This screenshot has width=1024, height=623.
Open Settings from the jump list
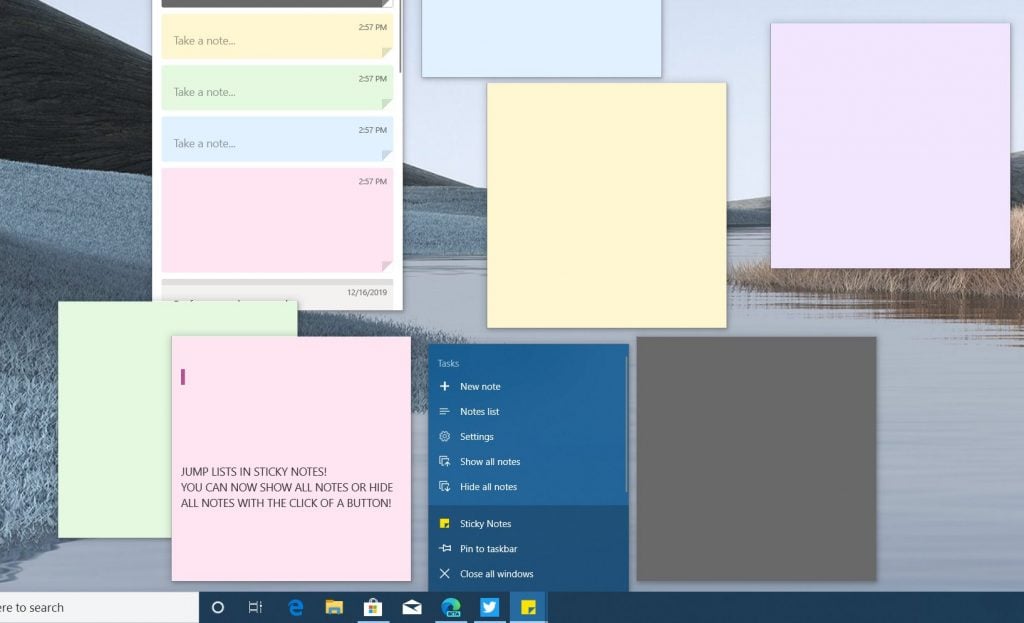coord(476,437)
